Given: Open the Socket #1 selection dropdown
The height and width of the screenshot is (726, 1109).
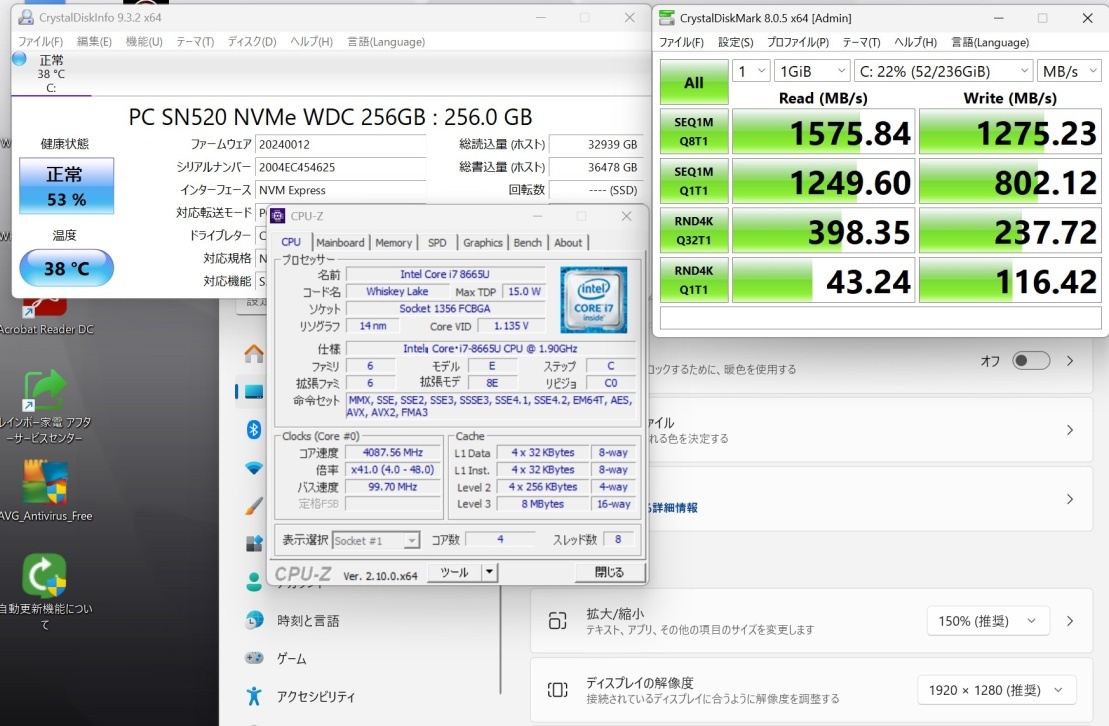Looking at the screenshot, I should coord(376,541).
